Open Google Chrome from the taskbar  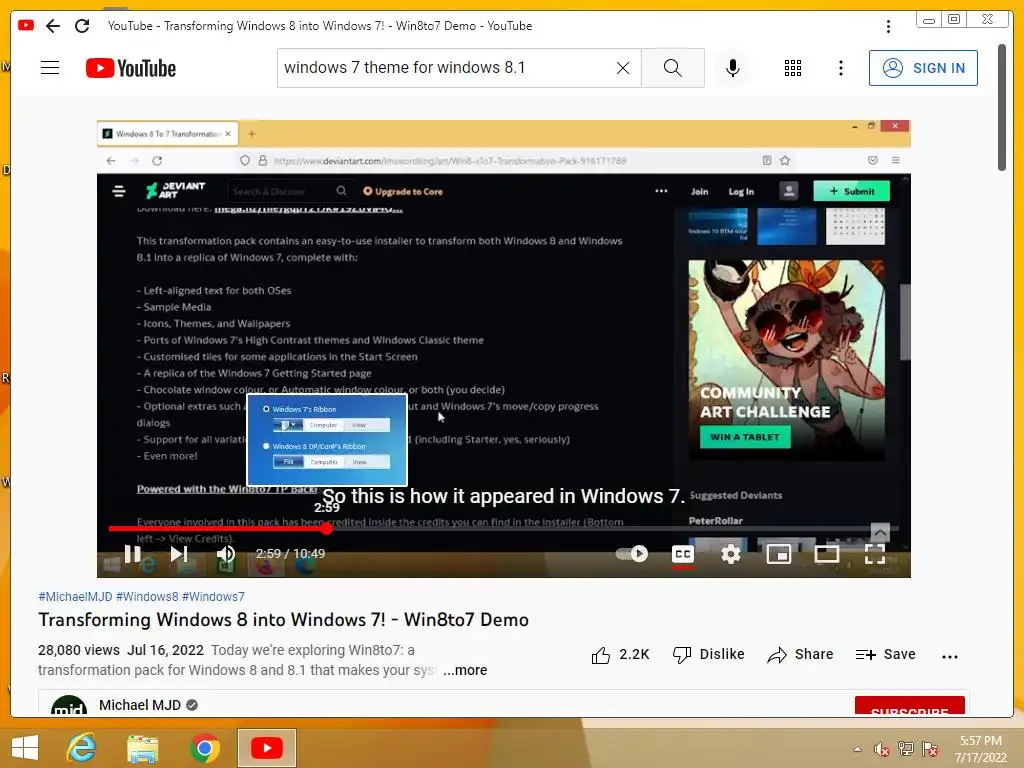click(204, 748)
